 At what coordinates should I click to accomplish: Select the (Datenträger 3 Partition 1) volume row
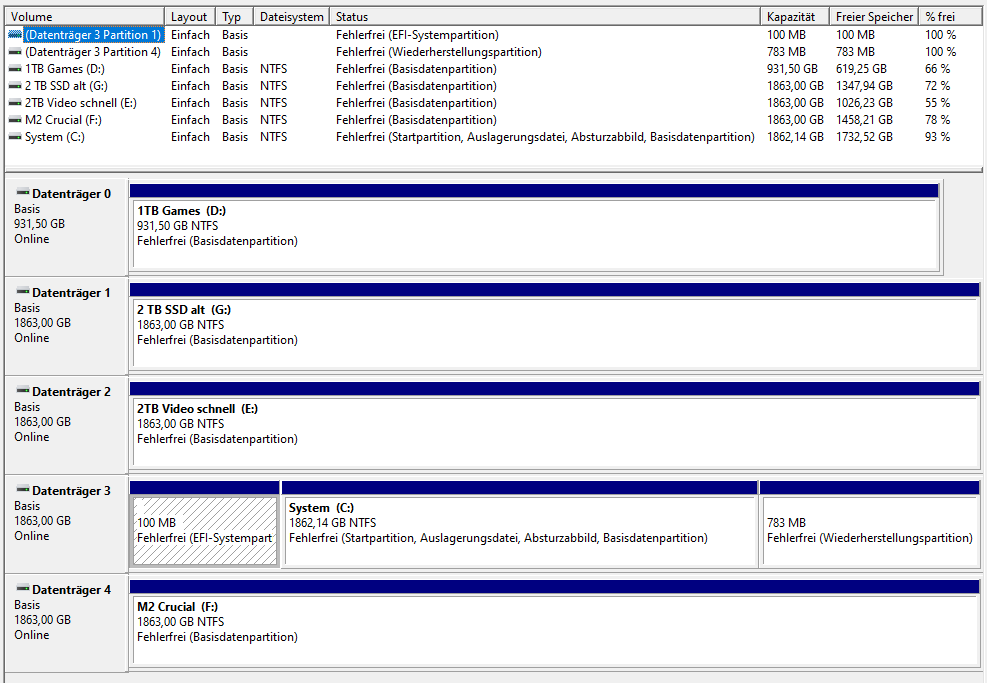tap(494, 35)
